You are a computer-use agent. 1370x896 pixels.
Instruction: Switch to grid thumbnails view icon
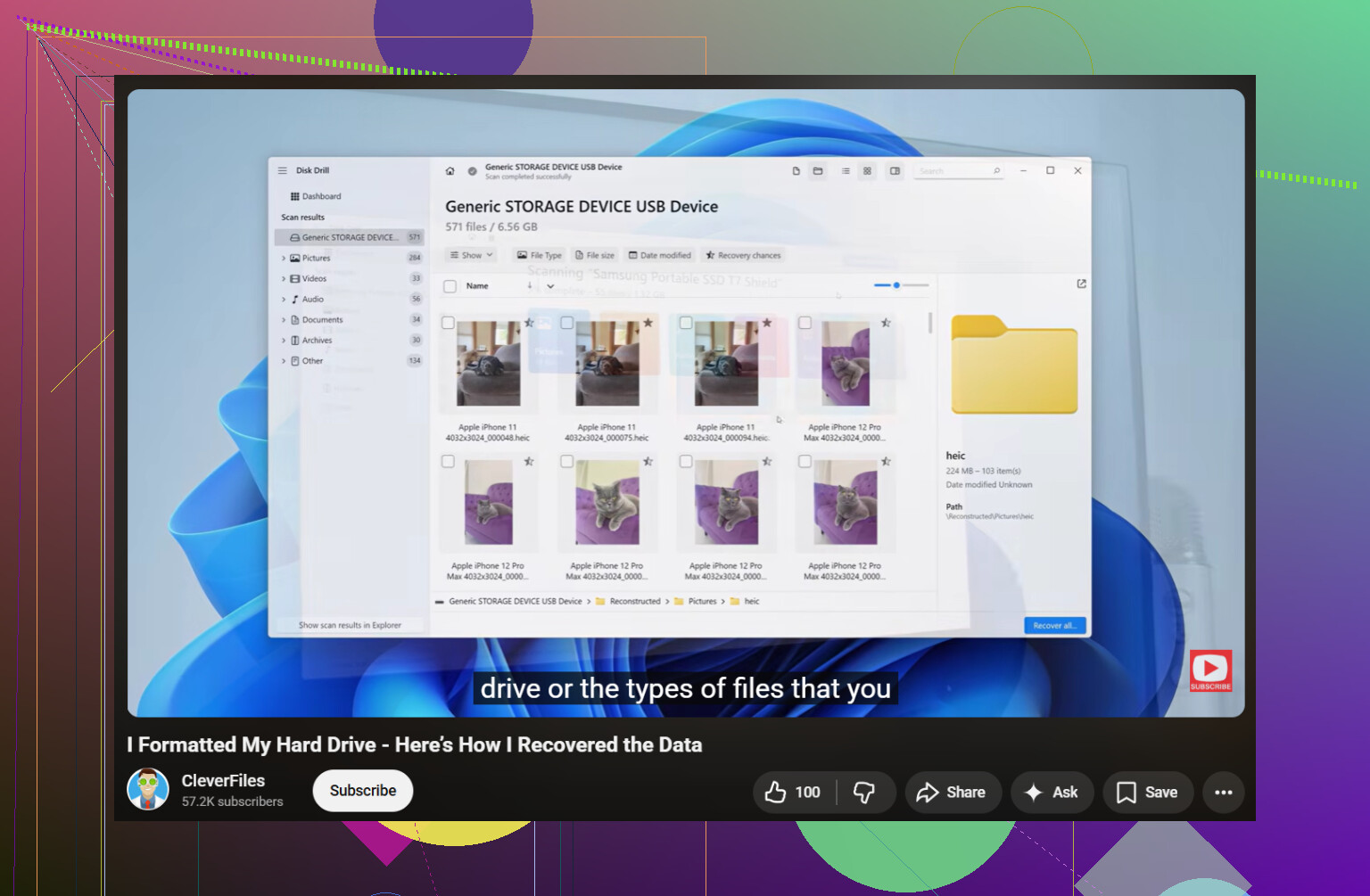coord(867,171)
